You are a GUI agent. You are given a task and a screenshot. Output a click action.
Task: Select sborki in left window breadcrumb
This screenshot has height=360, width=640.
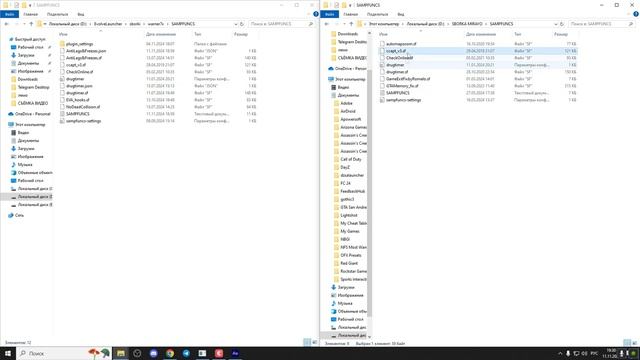135,24
